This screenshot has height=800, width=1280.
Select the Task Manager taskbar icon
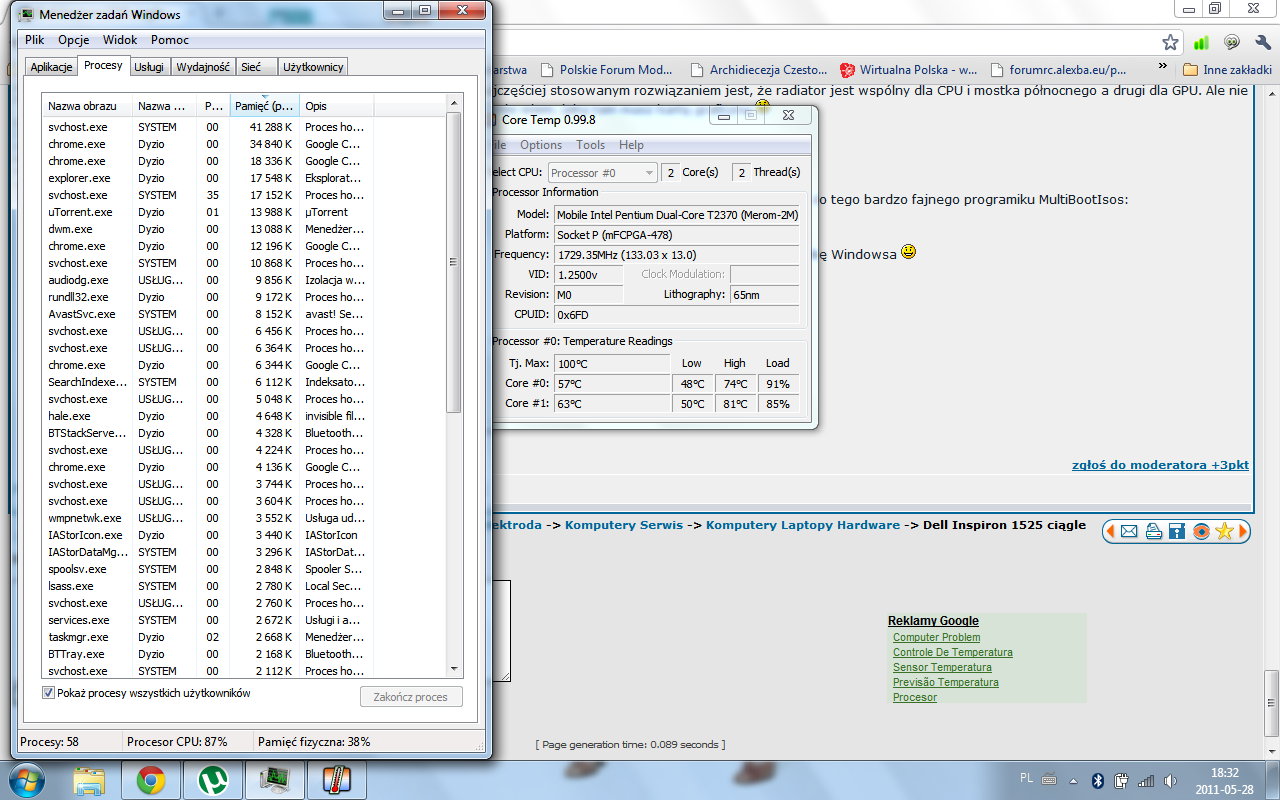point(274,780)
